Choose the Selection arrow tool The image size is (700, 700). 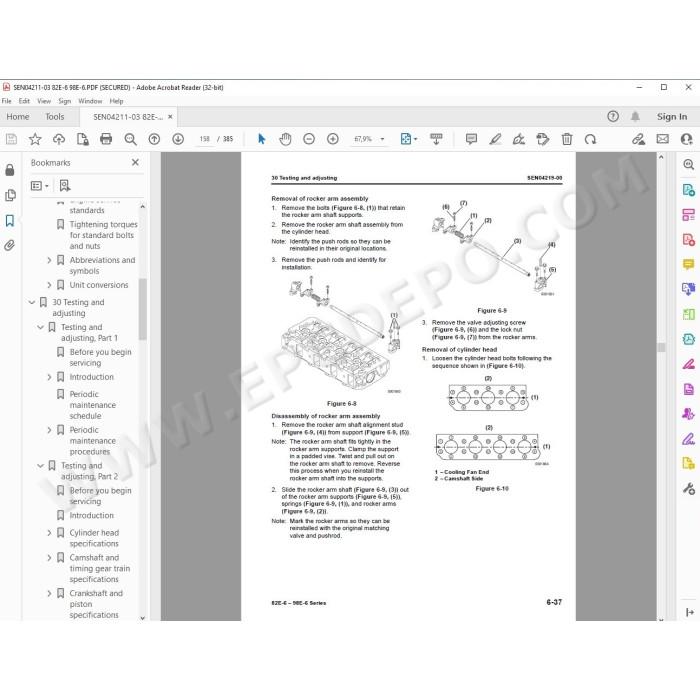click(262, 139)
